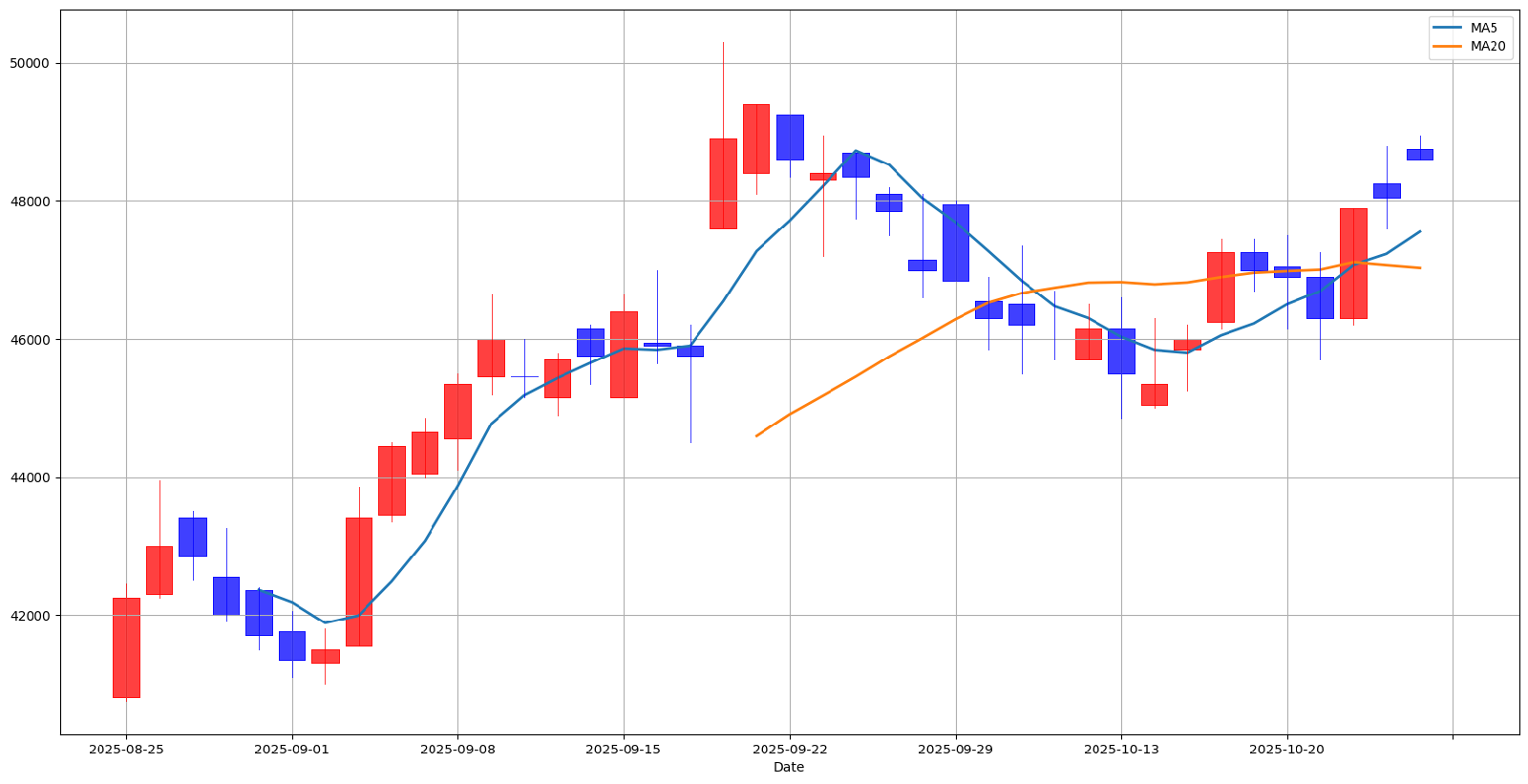This screenshot has width=1528, height=784.
Task: Select the 2025-09-01 date tick label
Action: coord(292,750)
